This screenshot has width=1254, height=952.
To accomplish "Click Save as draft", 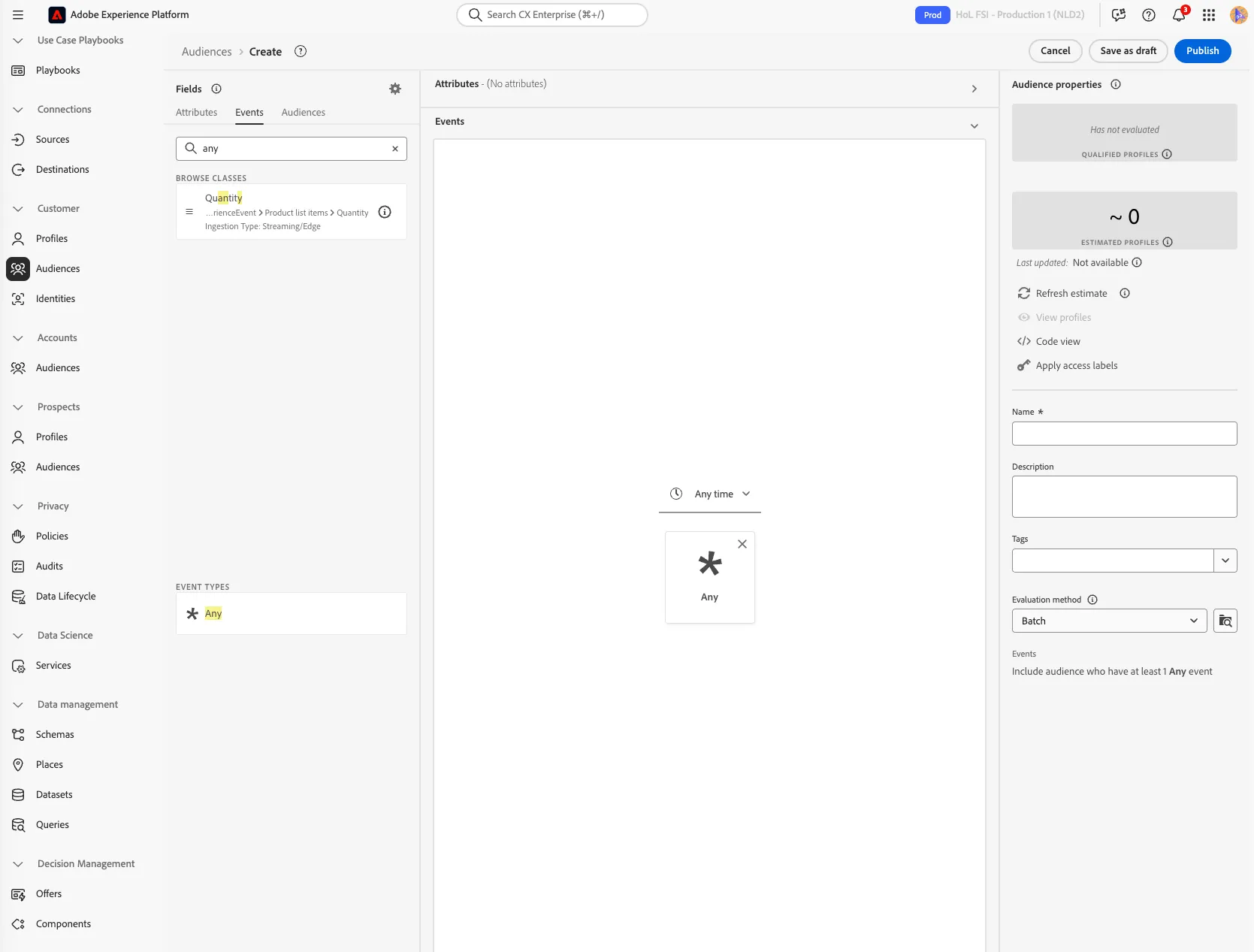I will [1129, 51].
